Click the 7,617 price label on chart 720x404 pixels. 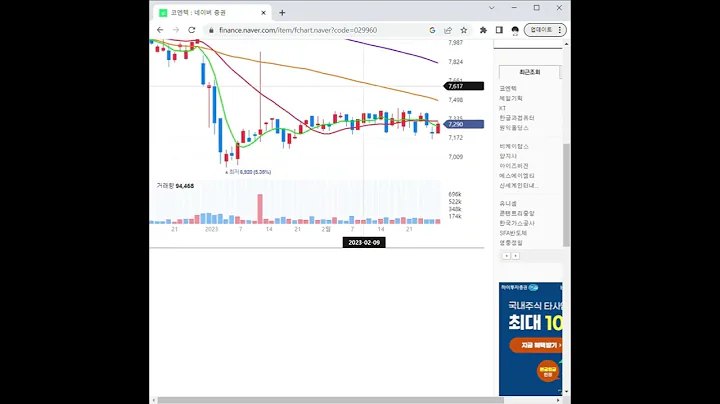[464, 86]
